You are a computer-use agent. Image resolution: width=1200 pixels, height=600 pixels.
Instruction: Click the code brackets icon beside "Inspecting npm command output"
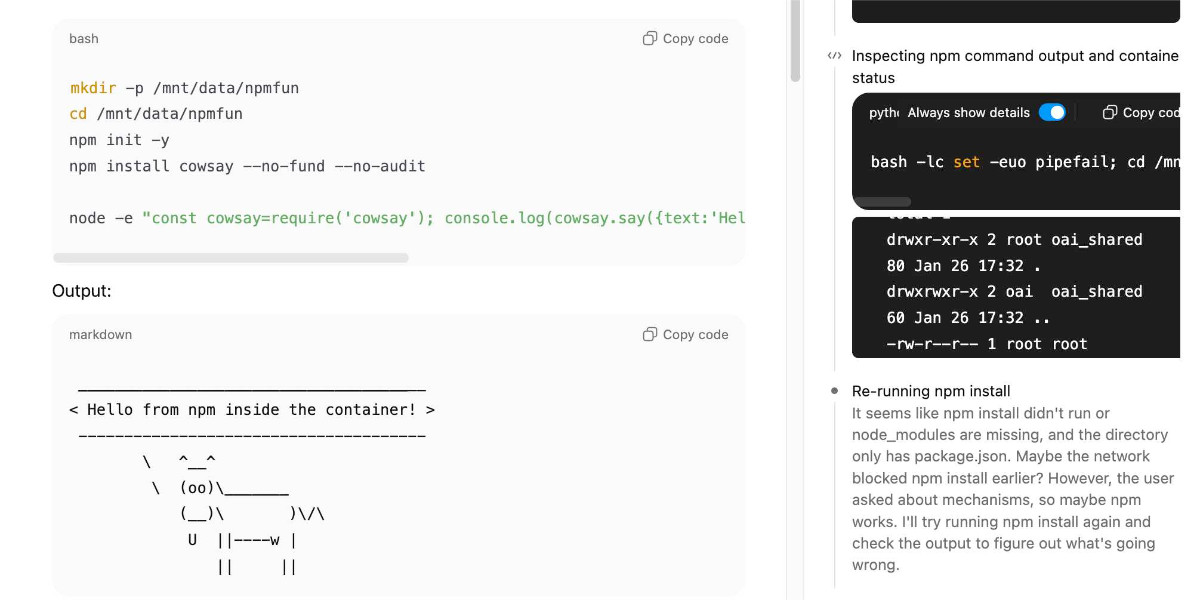coord(836,55)
